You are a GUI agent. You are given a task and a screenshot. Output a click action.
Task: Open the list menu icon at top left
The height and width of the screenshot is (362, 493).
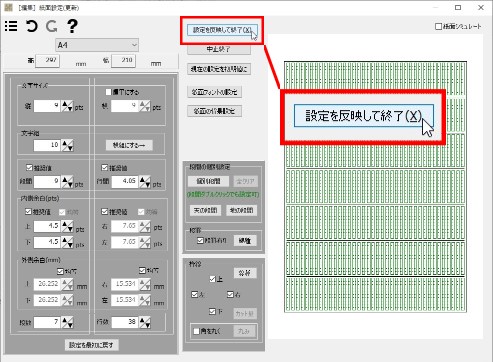pos(11,26)
